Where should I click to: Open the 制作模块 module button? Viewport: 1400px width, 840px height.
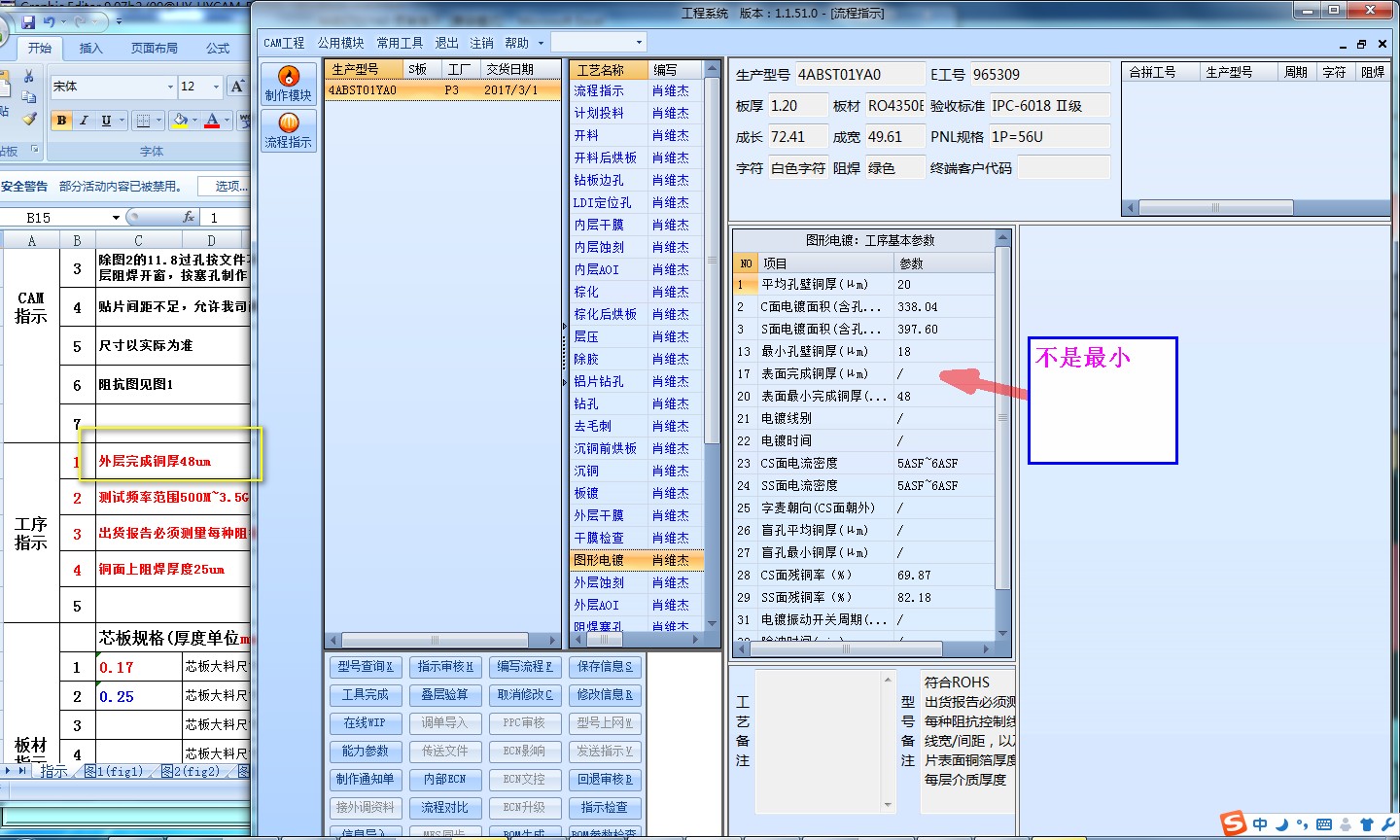point(289,84)
